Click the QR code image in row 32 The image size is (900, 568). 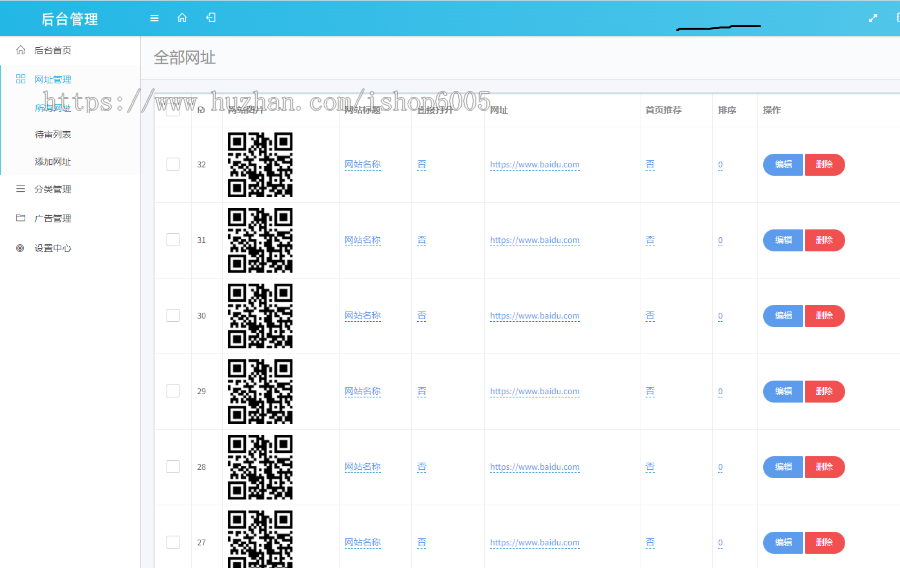pos(260,165)
